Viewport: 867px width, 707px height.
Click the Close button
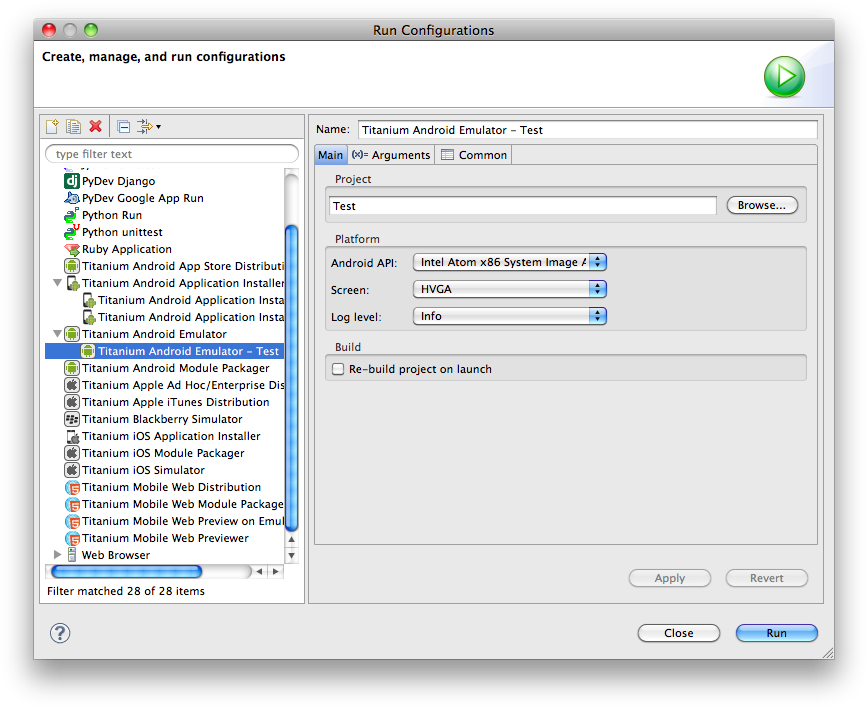pos(678,633)
